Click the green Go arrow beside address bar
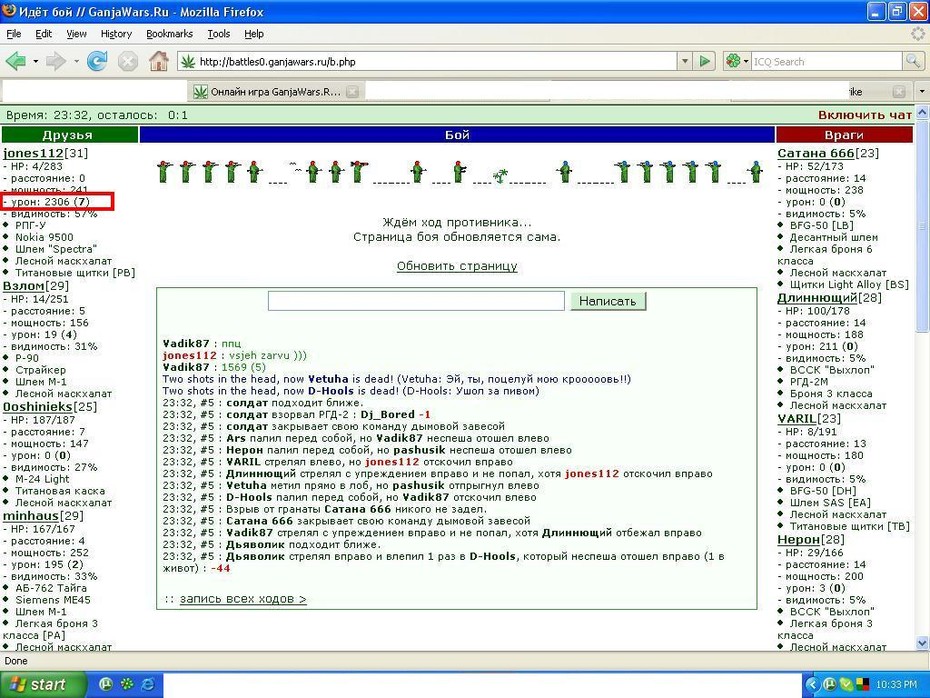 click(705, 61)
